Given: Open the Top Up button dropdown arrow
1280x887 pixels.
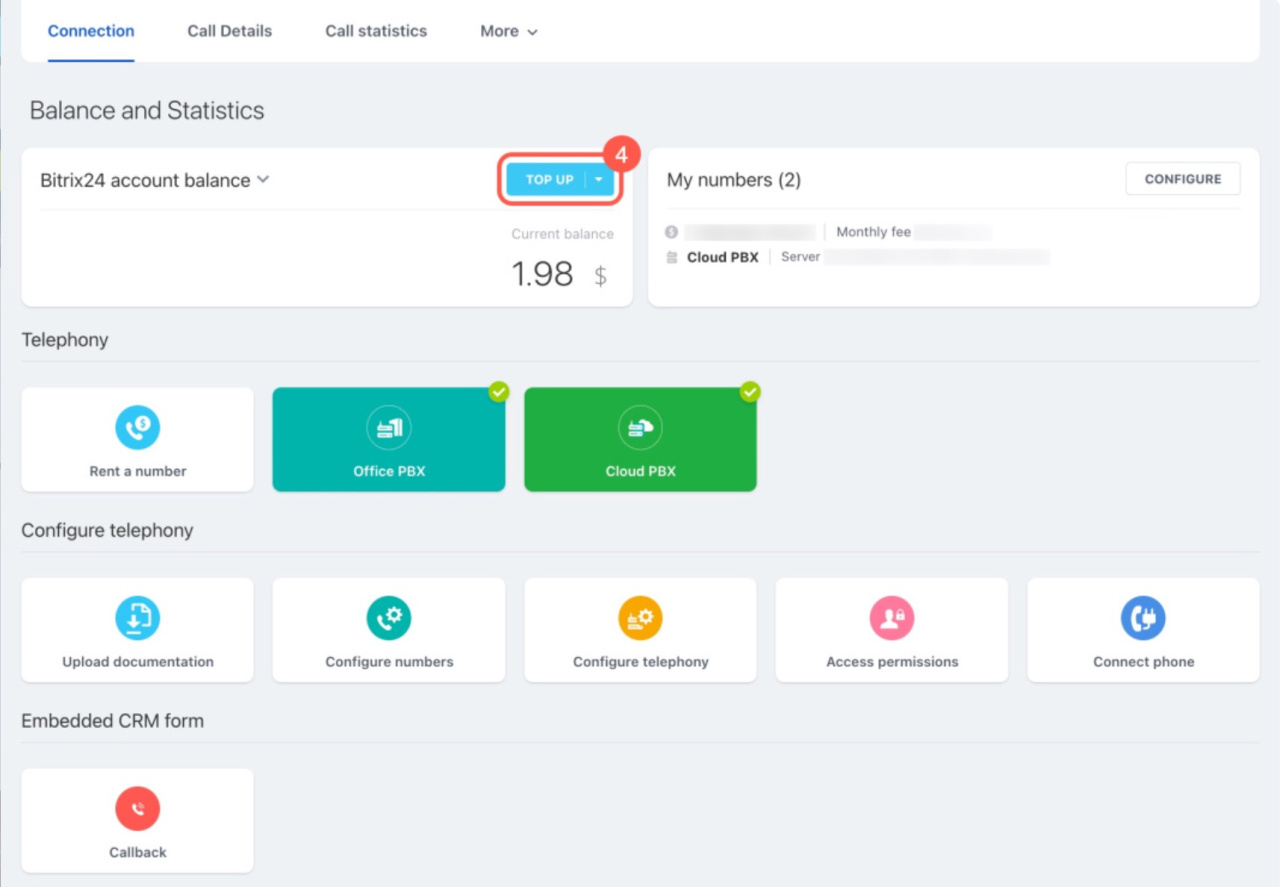Looking at the screenshot, I should pos(599,180).
